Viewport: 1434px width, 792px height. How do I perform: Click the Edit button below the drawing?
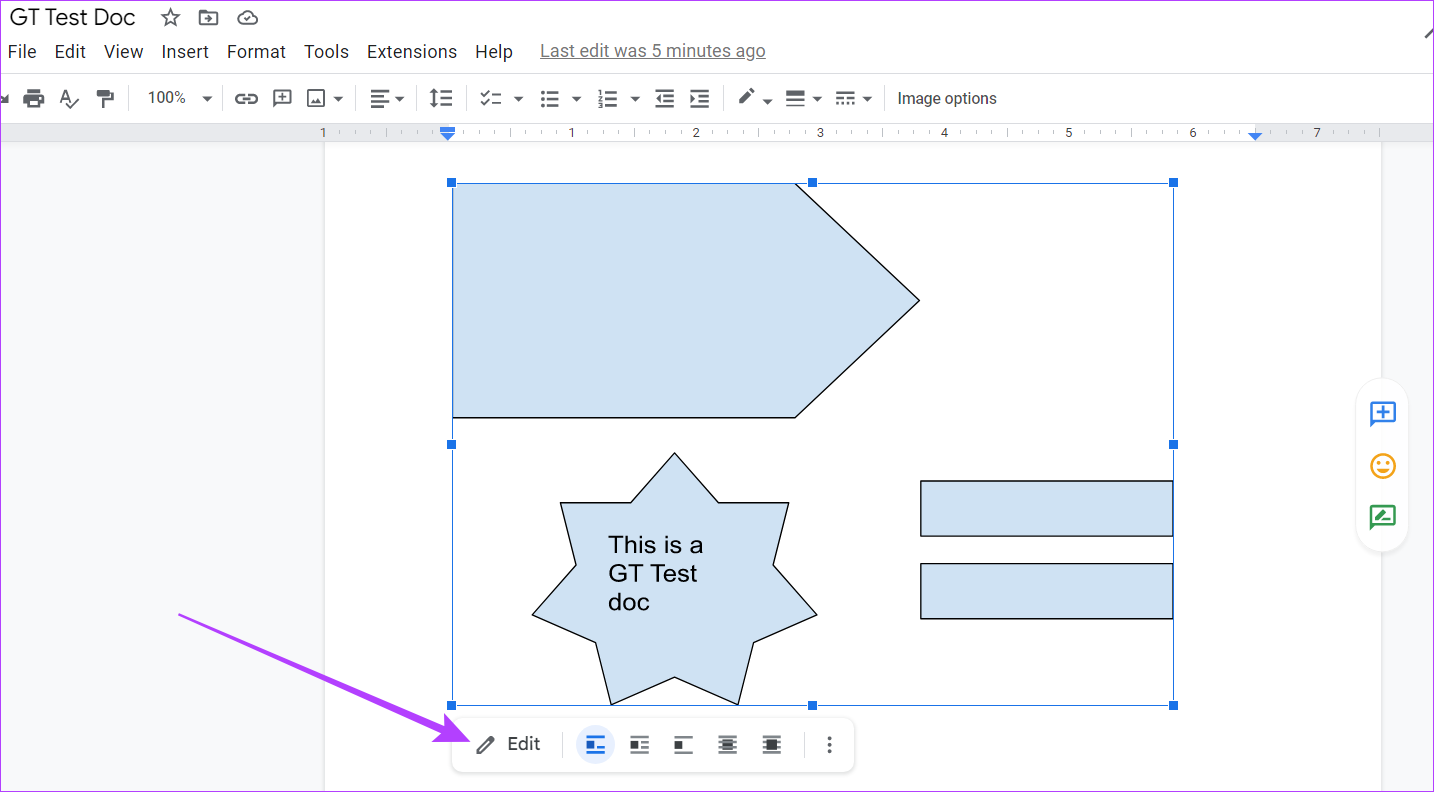click(x=508, y=745)
